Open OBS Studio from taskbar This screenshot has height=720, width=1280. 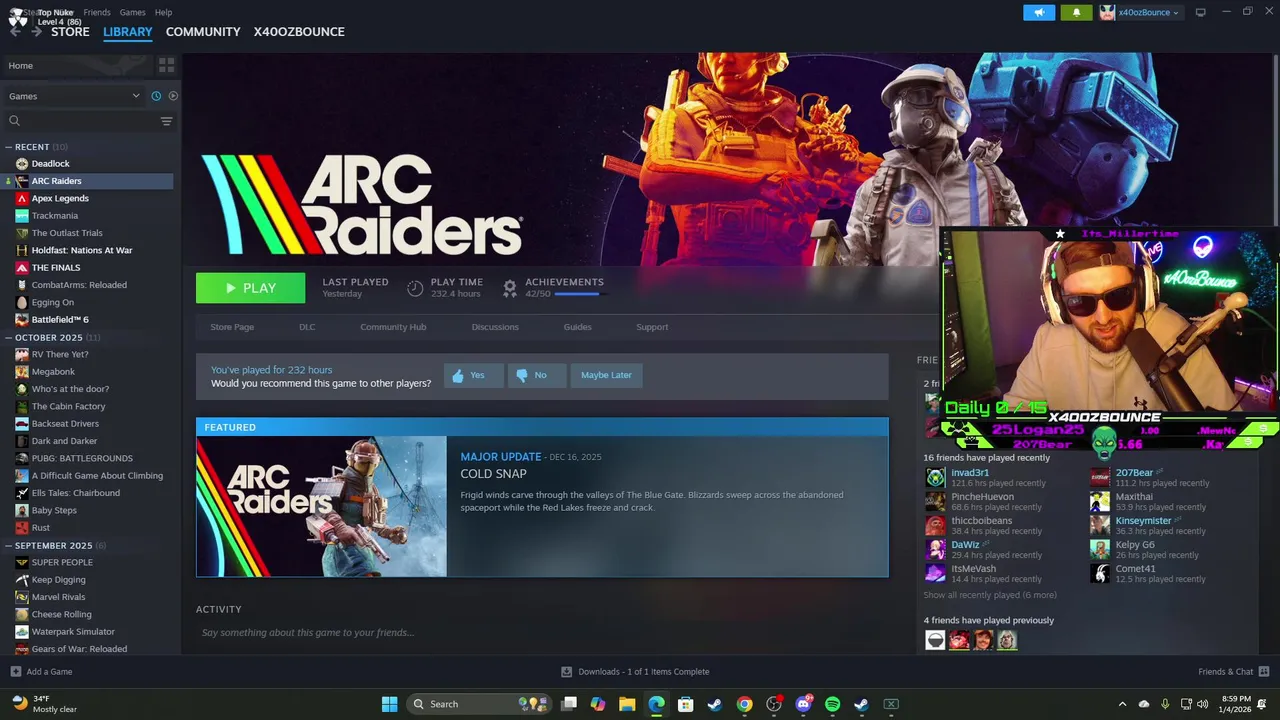[x=773, y=704]
